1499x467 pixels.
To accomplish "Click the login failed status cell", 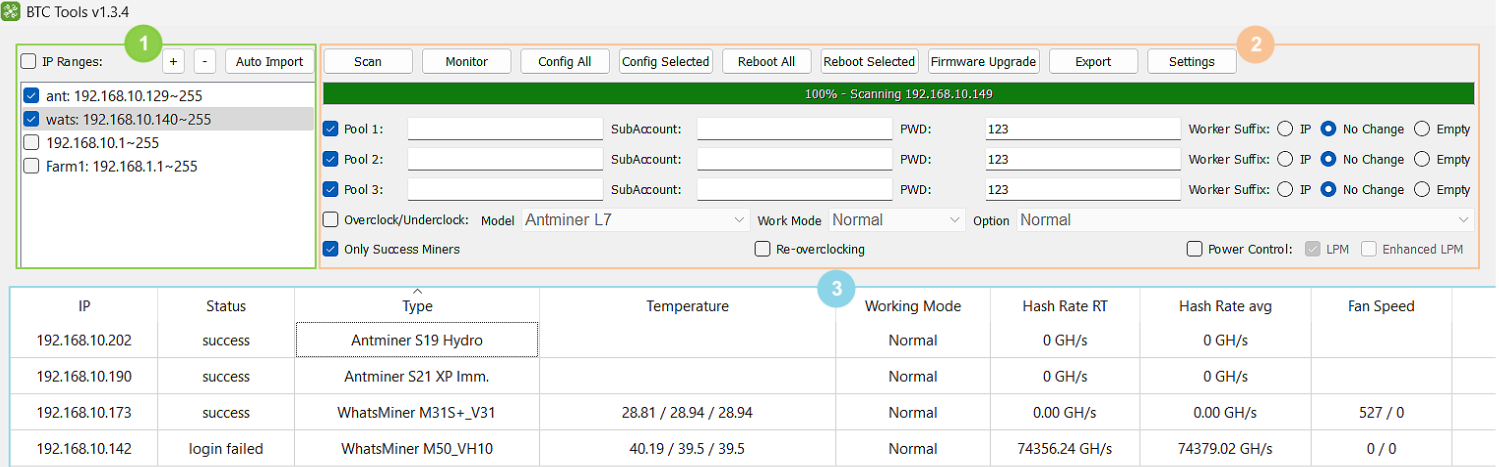I will pos(226,448).
